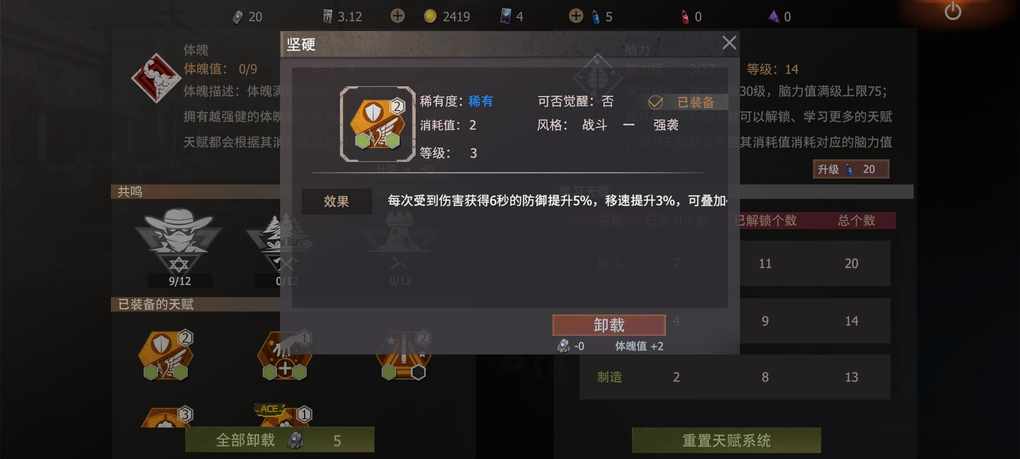Click the 升级 20 upgrade button
This screenshot has width=1020, height=459.
851,170
